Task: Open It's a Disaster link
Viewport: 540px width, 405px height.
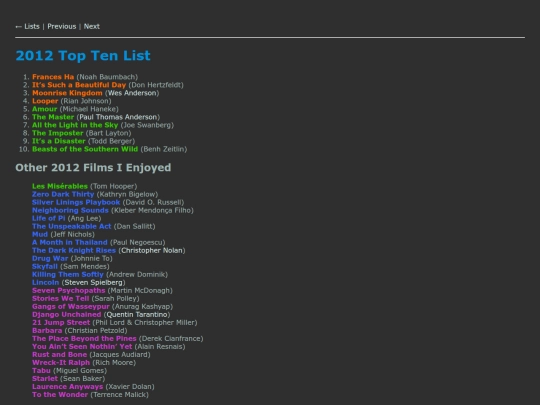Action: click(59, 141)
